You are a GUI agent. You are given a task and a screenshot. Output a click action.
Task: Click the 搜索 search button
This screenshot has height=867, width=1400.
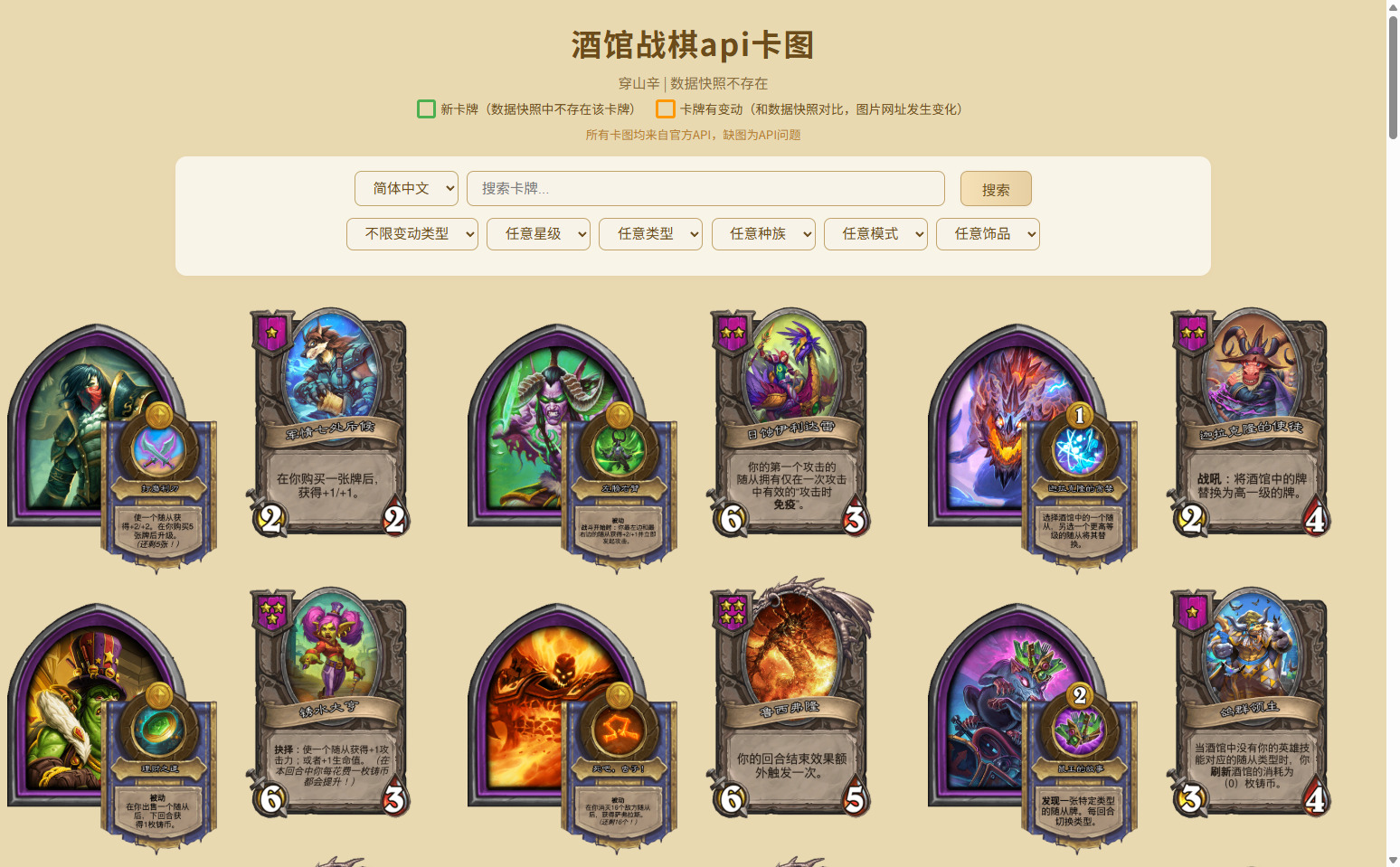996,189
